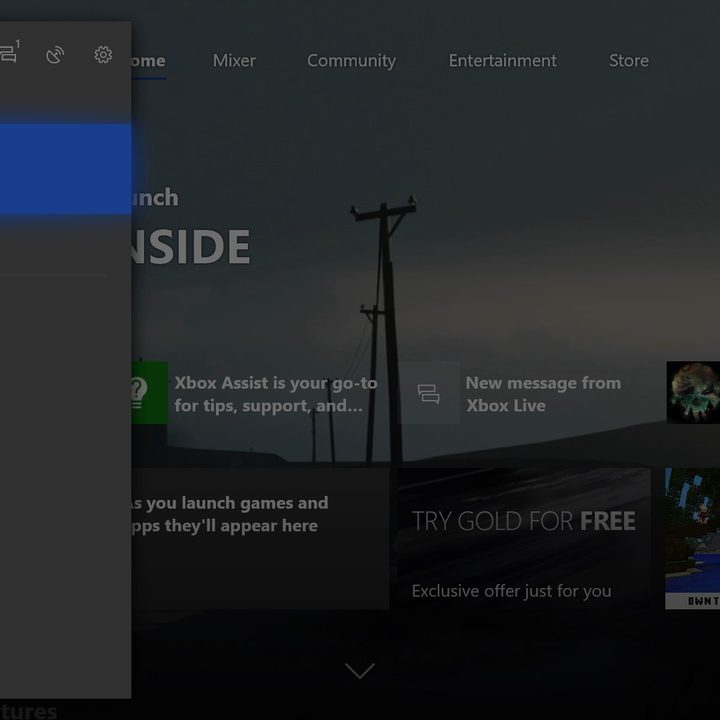Viewport: 720px width, 720px height.
Task: Select the highlighted blue guide item
Action: [66, 169]
